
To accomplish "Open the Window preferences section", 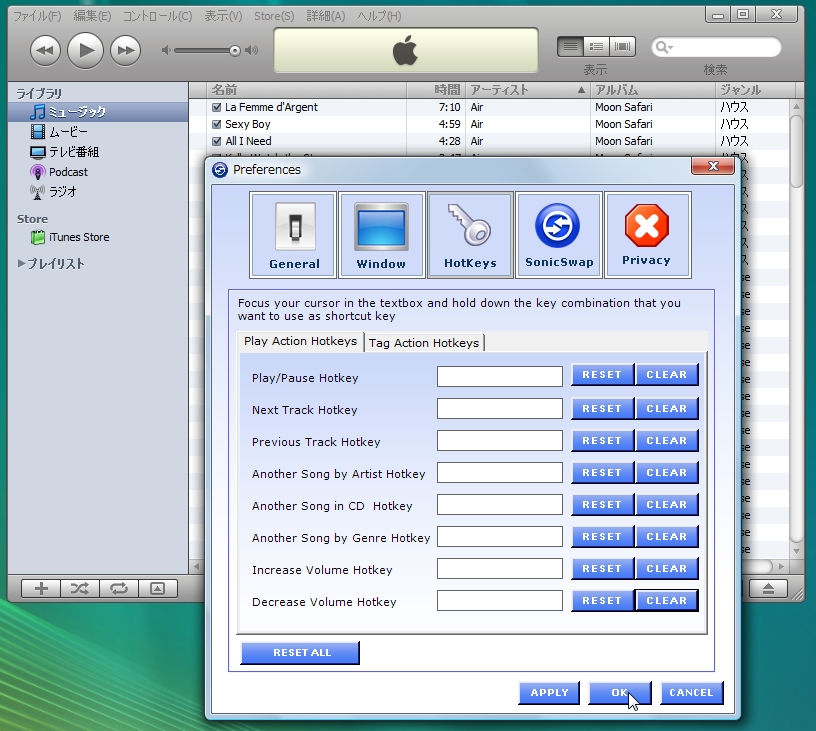I will tap(381, 235).
